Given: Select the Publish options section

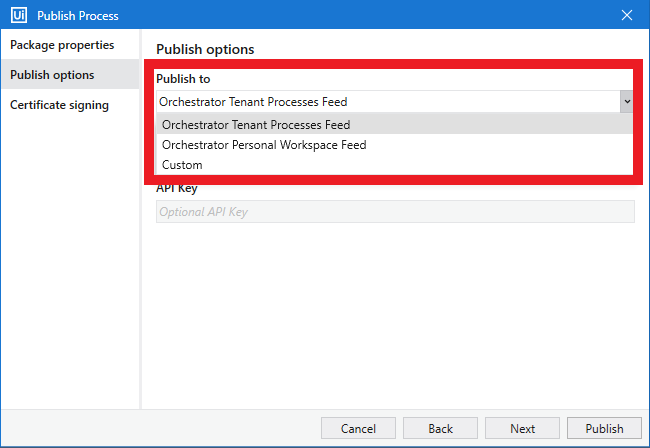Looking at the screenshot, I should 70,75.
